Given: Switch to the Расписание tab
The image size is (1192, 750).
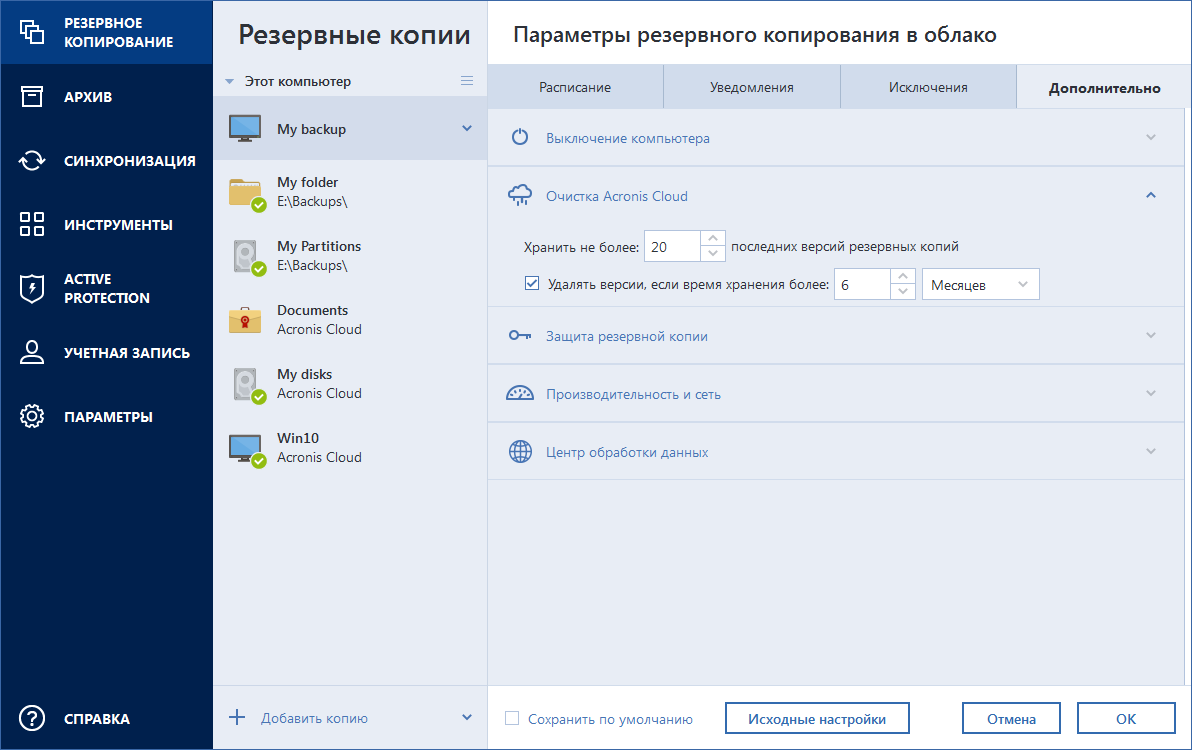Looking at the screenshot, I should pyautogui.click(x=575, y=87).
